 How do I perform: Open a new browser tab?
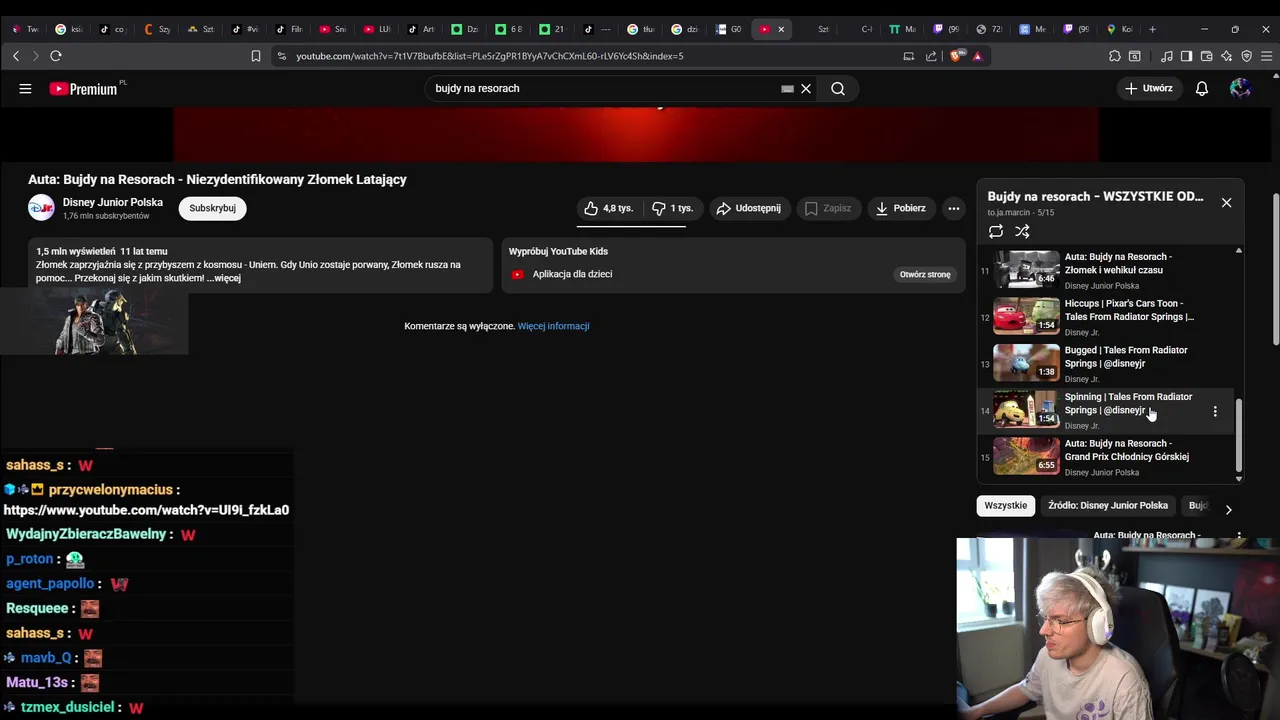pyautogui.click(x=1152, y=29)
